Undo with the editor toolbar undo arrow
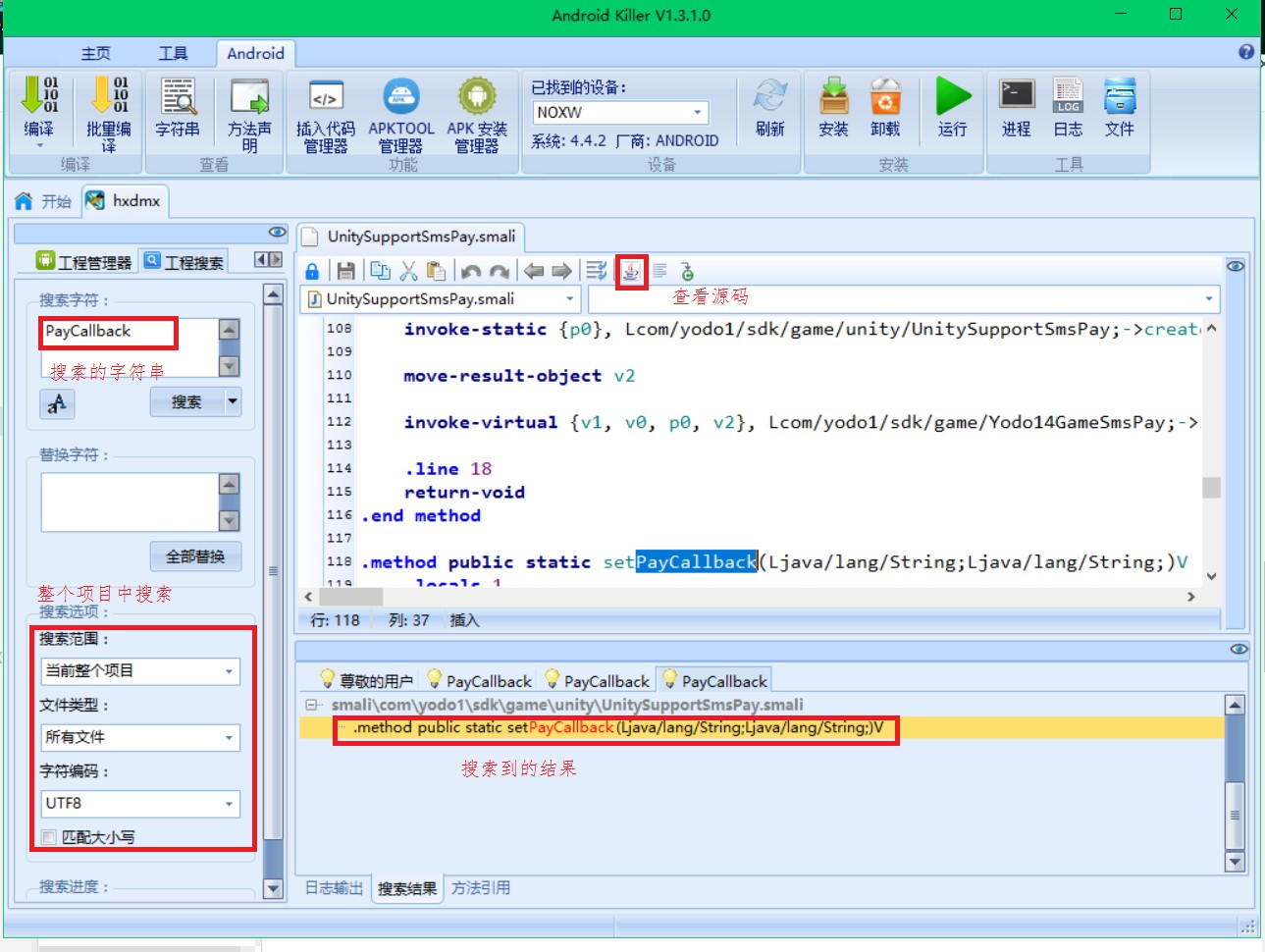Screen dimensions: 1265x952 pyautogui.click(x=471, y=272)
